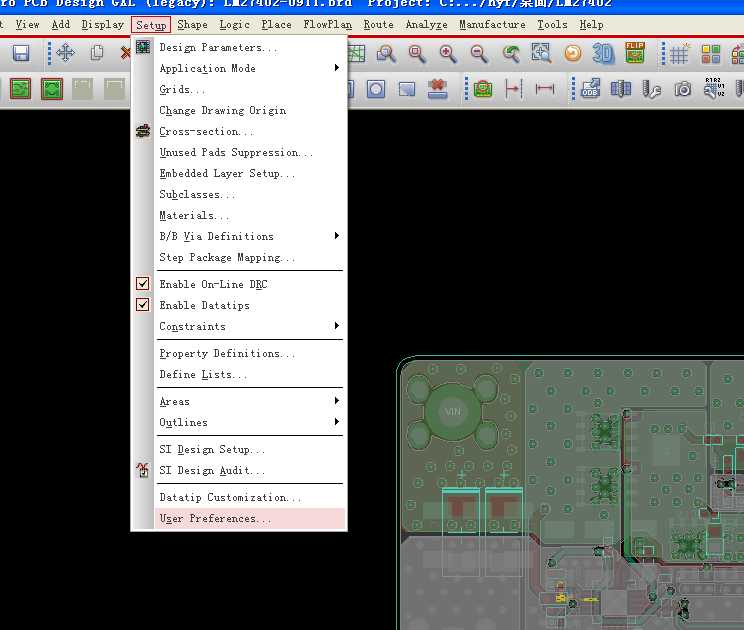
Task: Toggle Enable Datatips checkbox
Action: click(x=142, y=305)
